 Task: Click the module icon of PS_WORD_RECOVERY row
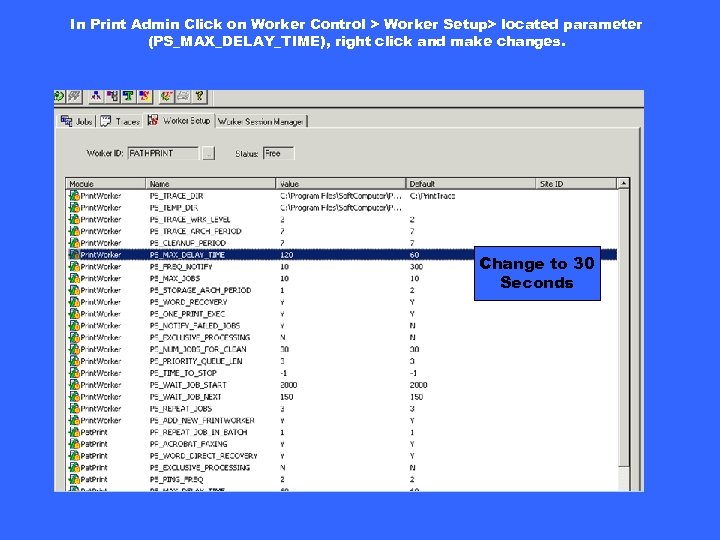(74, 302)
